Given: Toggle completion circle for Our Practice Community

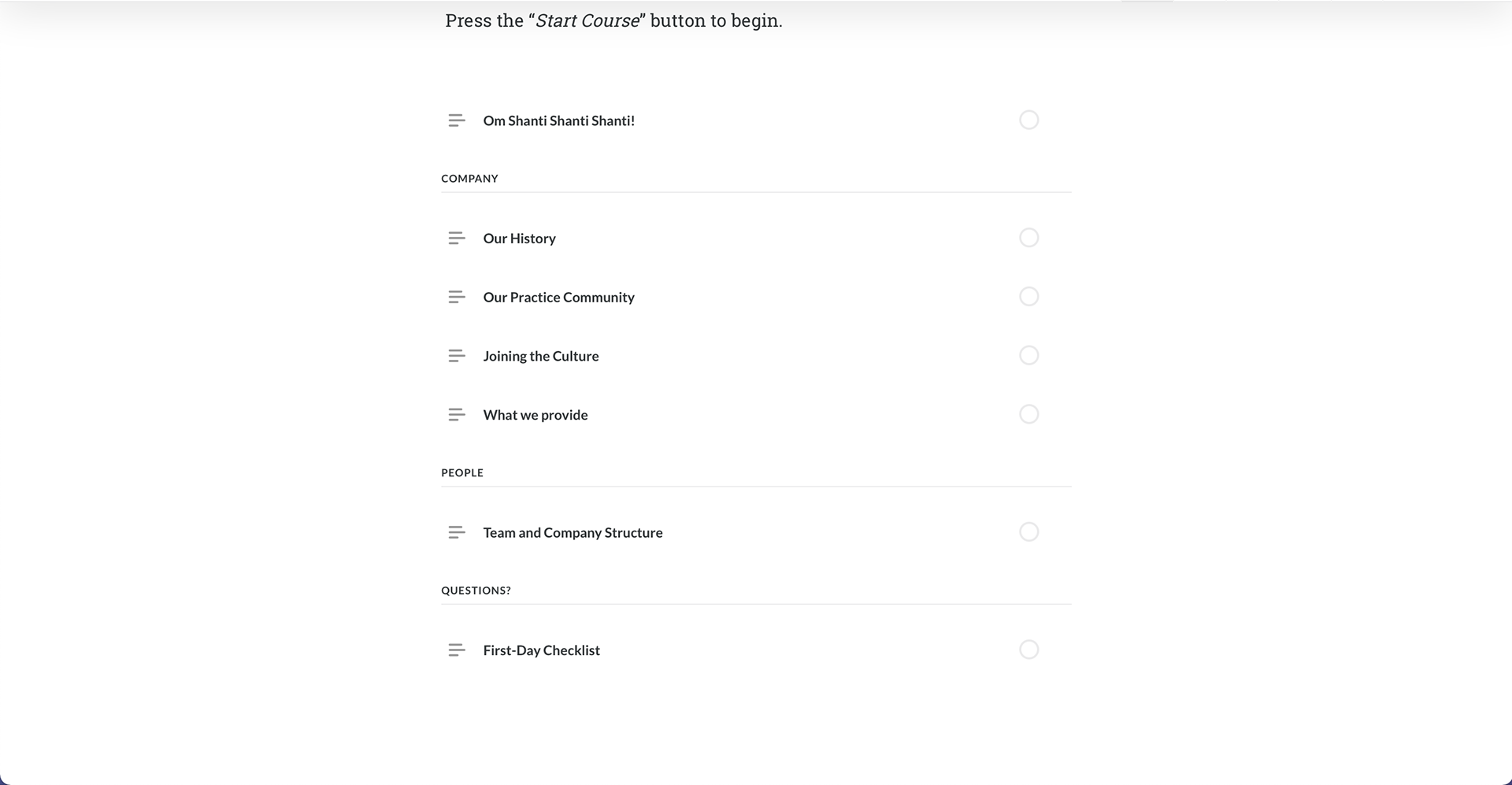Looking at the screenshot, I should click(1028, 297).
